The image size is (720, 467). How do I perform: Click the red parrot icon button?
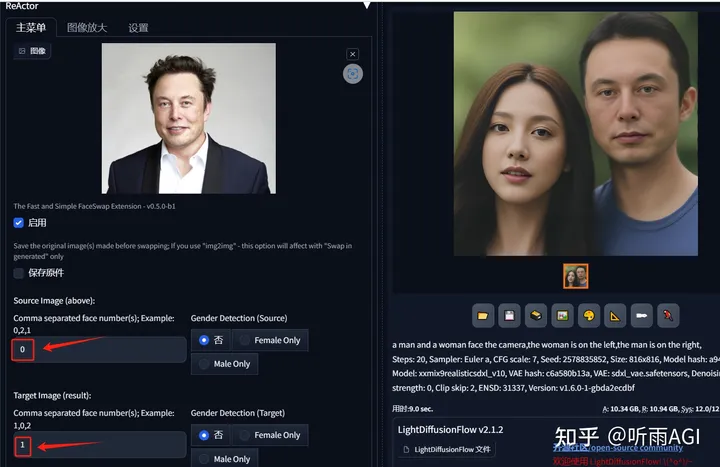(668, 316)
